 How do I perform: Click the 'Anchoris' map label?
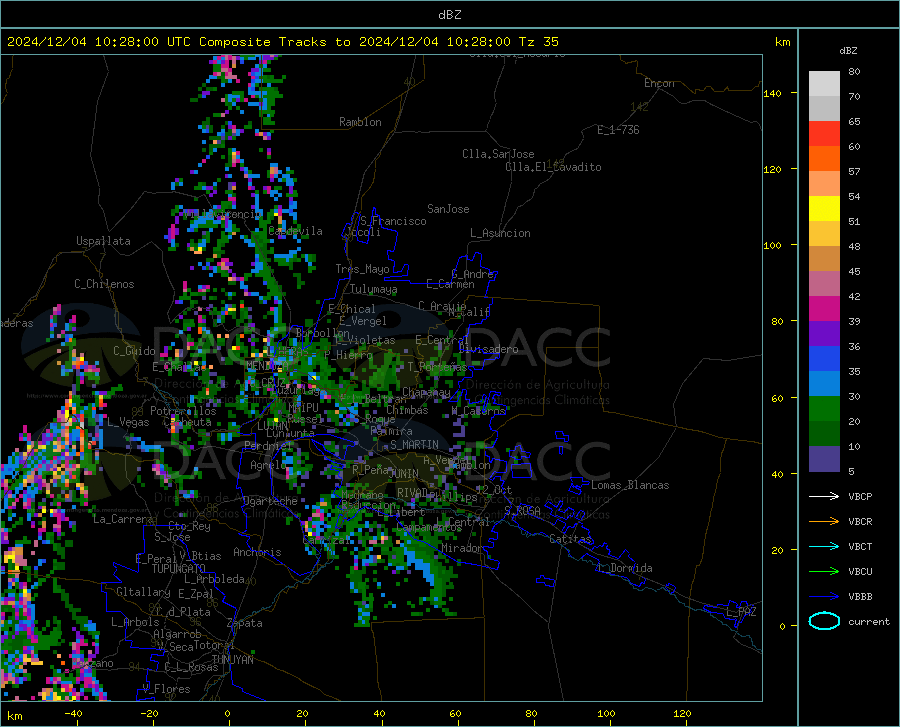pos(257,552)
